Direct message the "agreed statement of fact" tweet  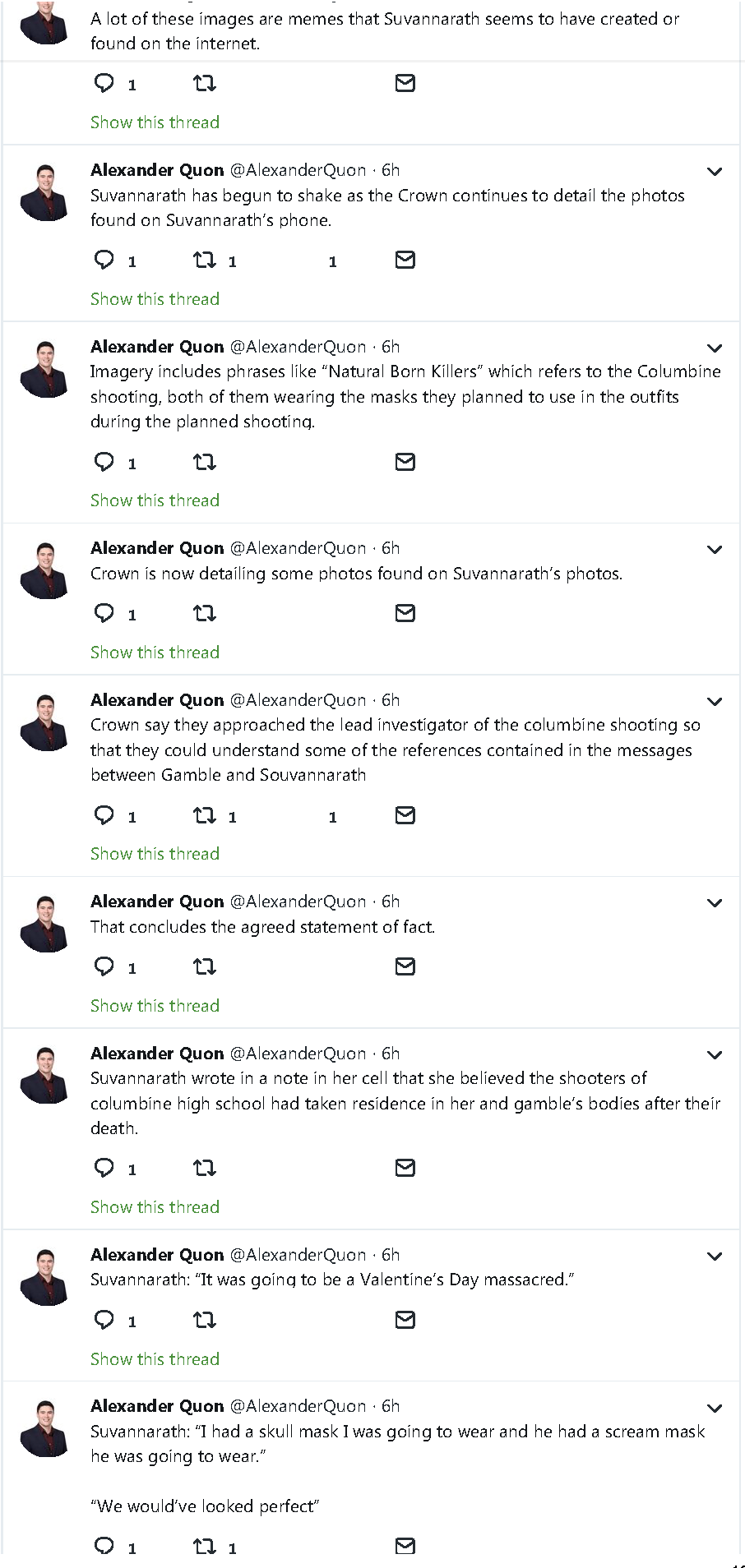(x=405, y=966)
